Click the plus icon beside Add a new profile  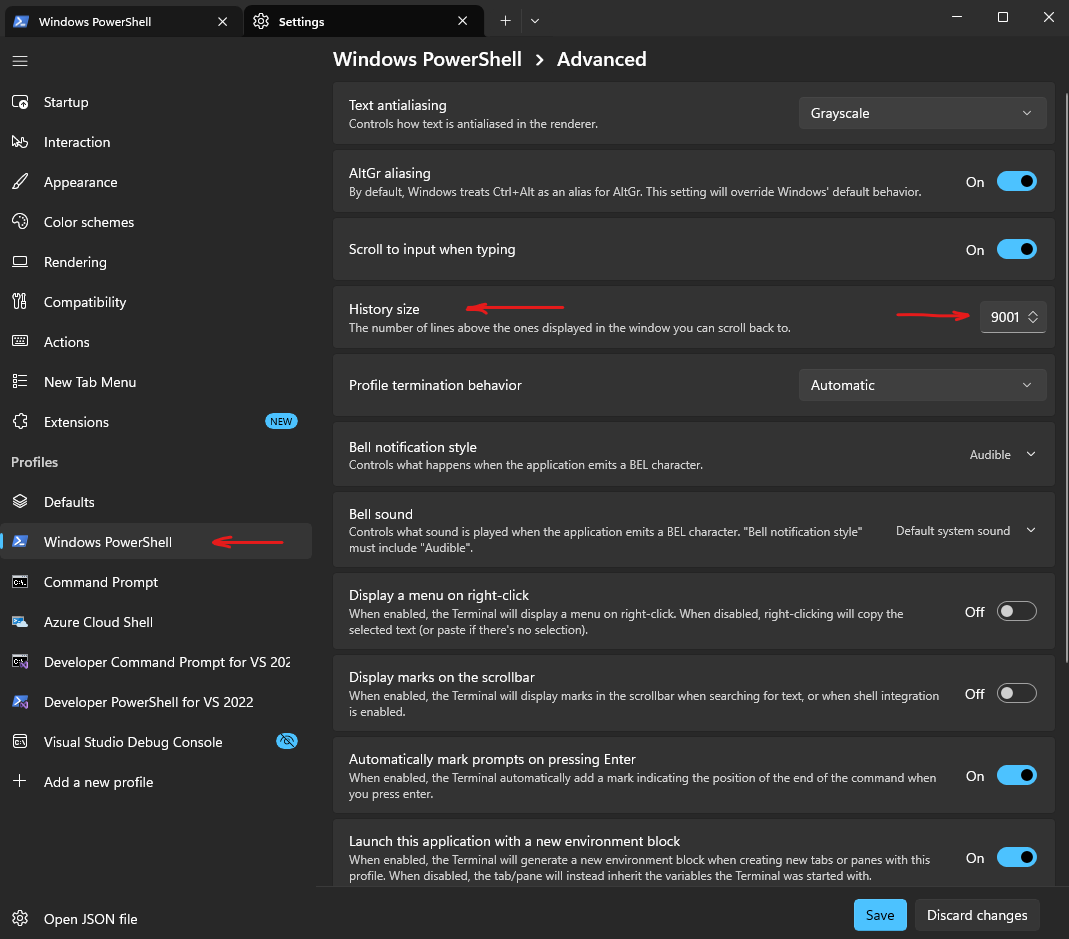[20, 781]
